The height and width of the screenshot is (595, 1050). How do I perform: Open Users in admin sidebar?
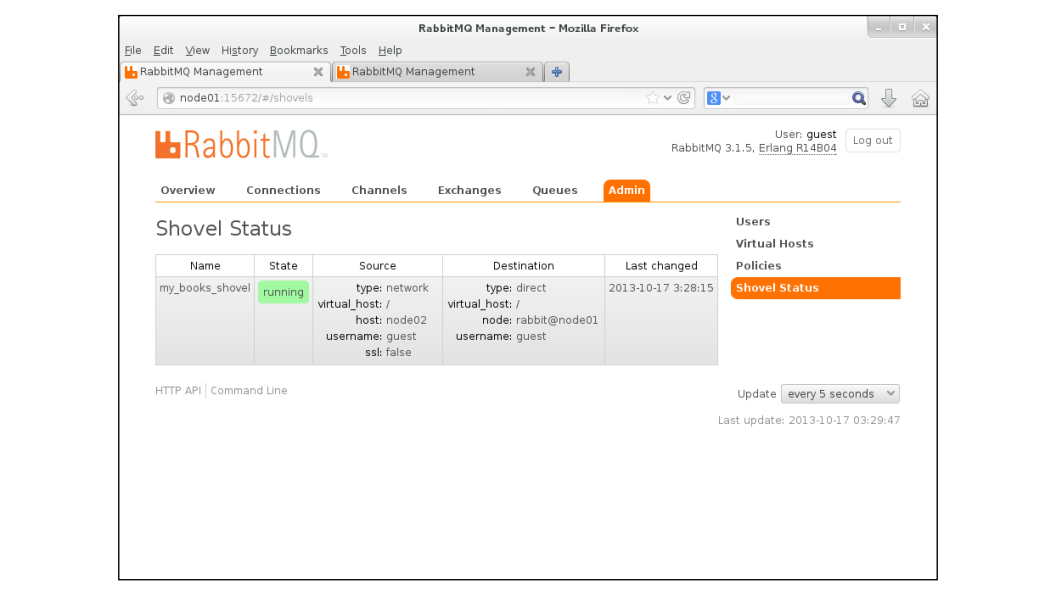point(753,222)
